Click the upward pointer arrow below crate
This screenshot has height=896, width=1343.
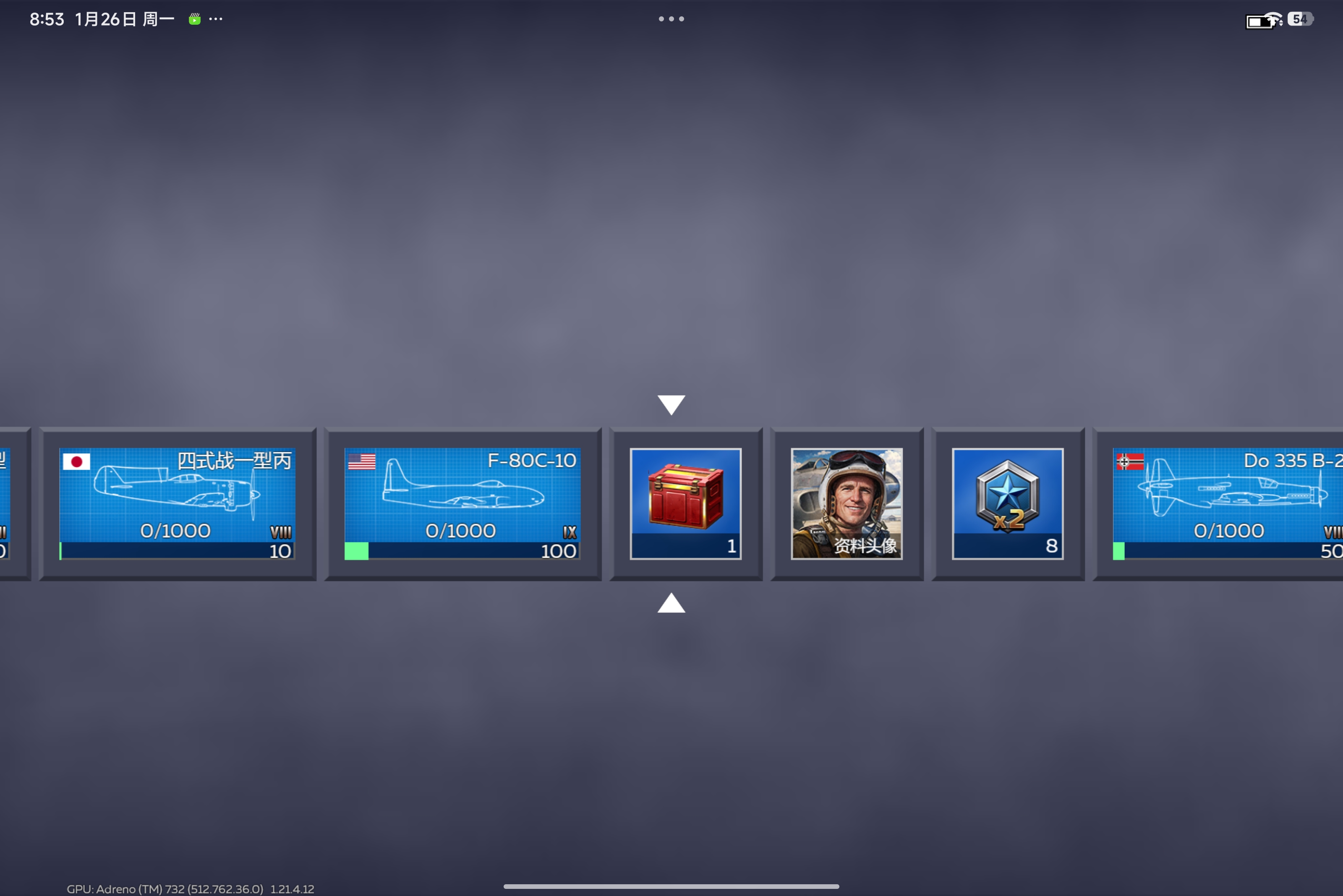671,604
